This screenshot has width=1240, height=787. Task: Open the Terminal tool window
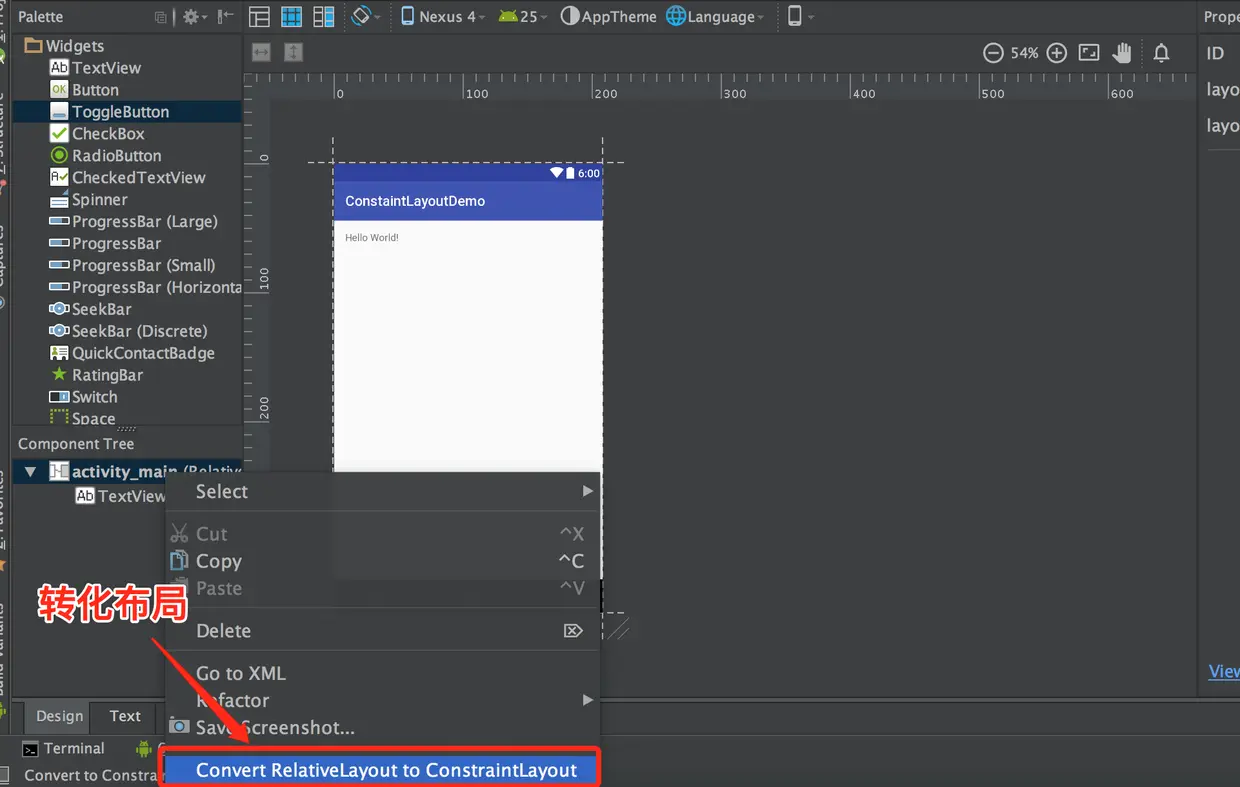(x=64, y=749)
